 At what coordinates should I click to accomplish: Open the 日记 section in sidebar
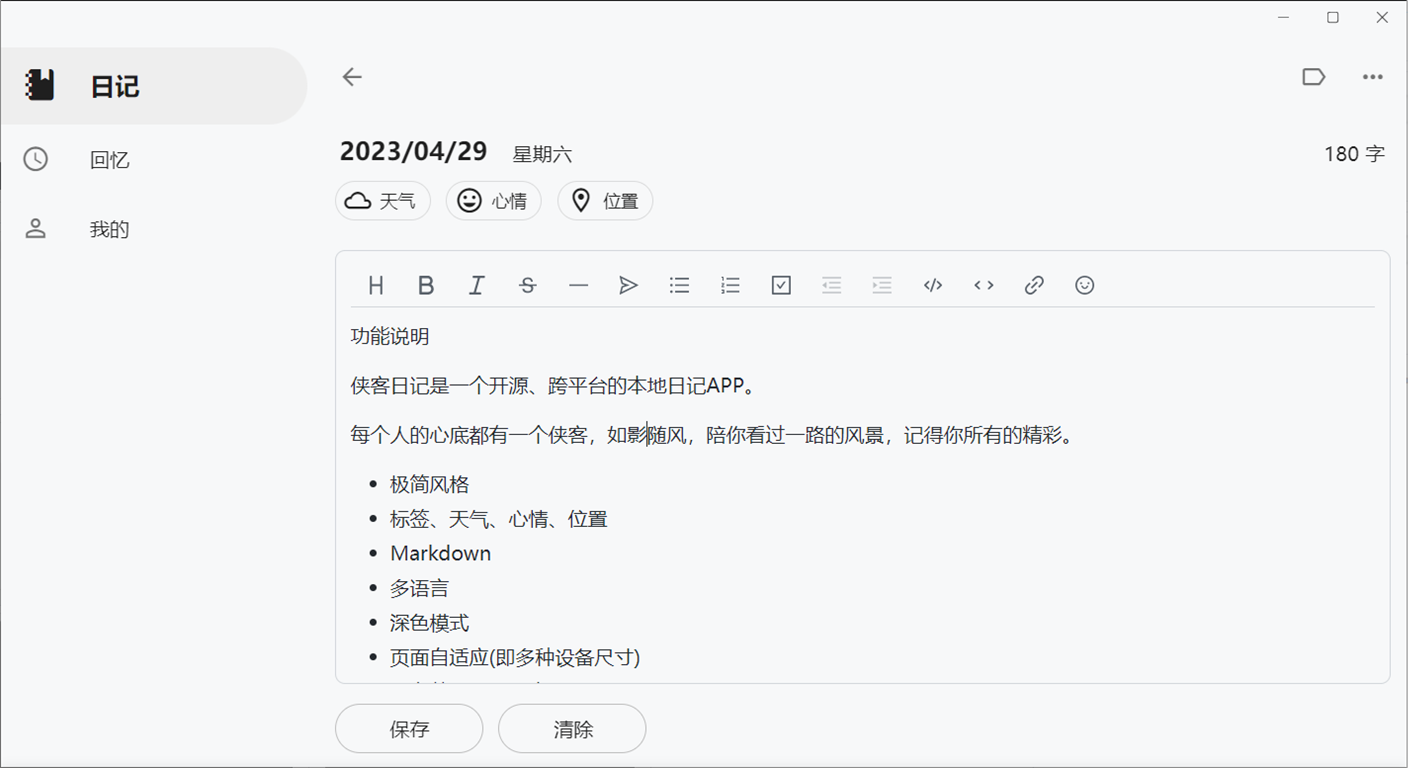tap(153, 86)
